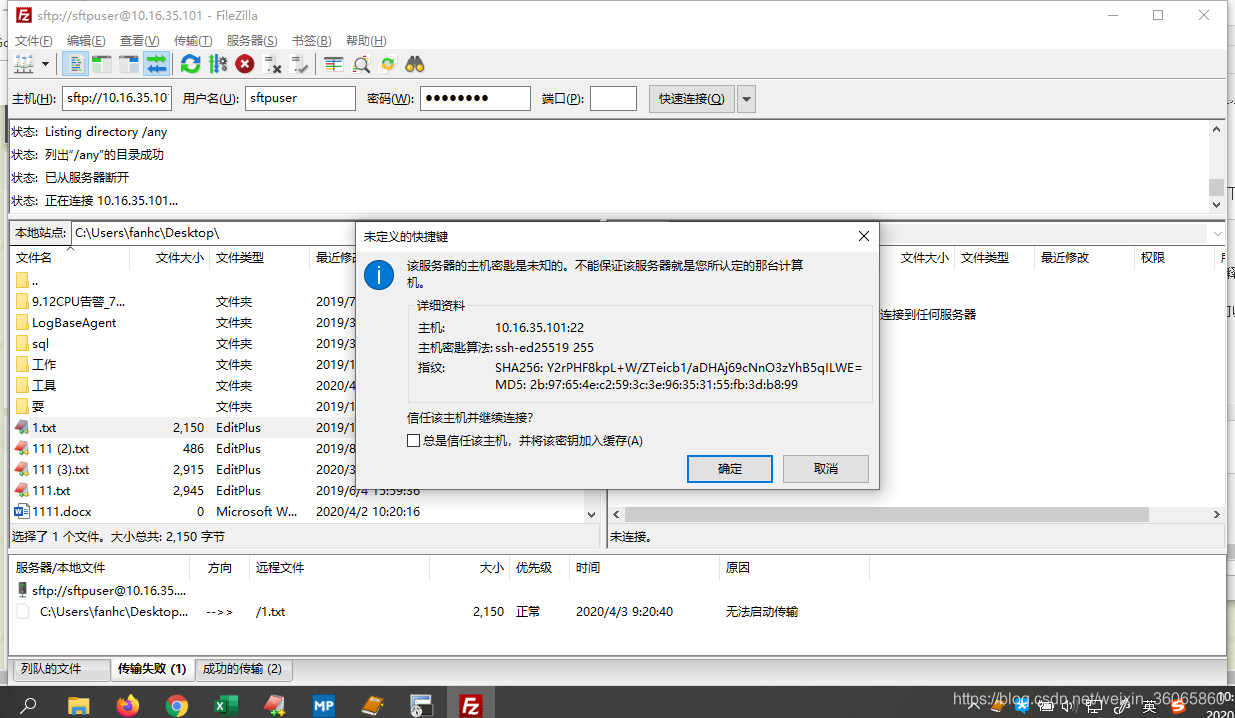
Task: Select the 1.txt file
Action: 44,427
